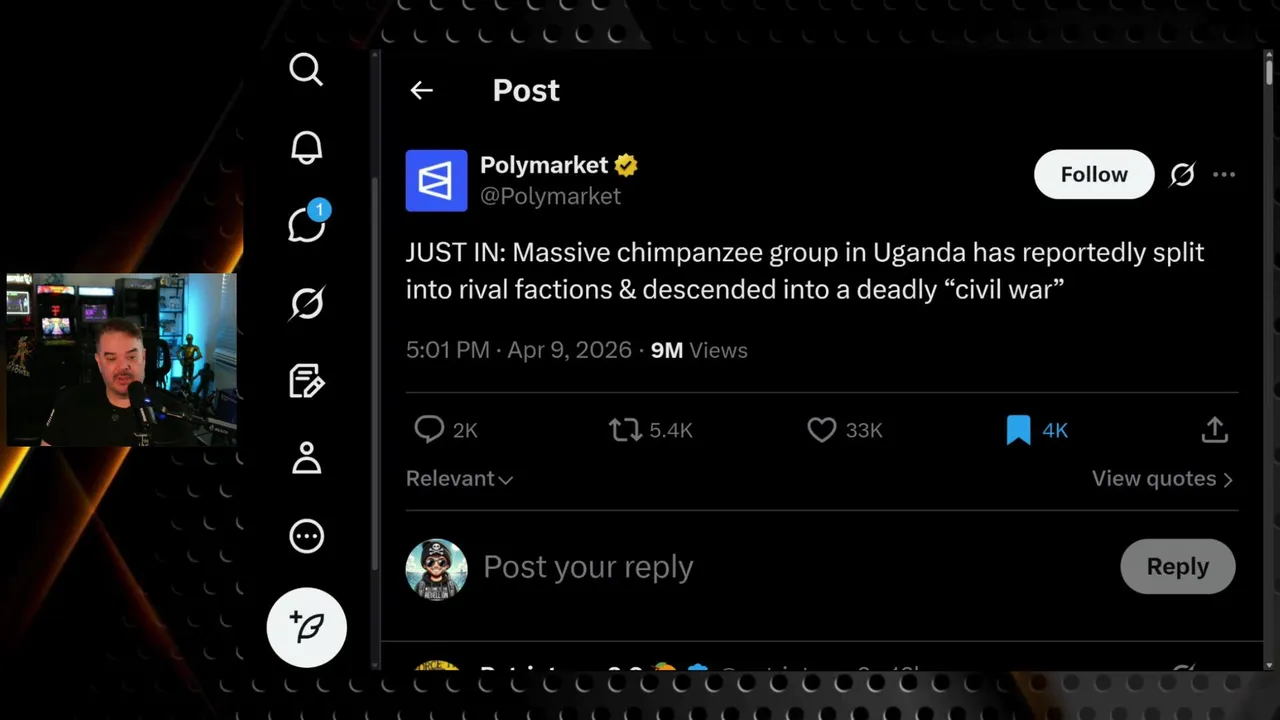Open the profile person icon

click(306, 458)
